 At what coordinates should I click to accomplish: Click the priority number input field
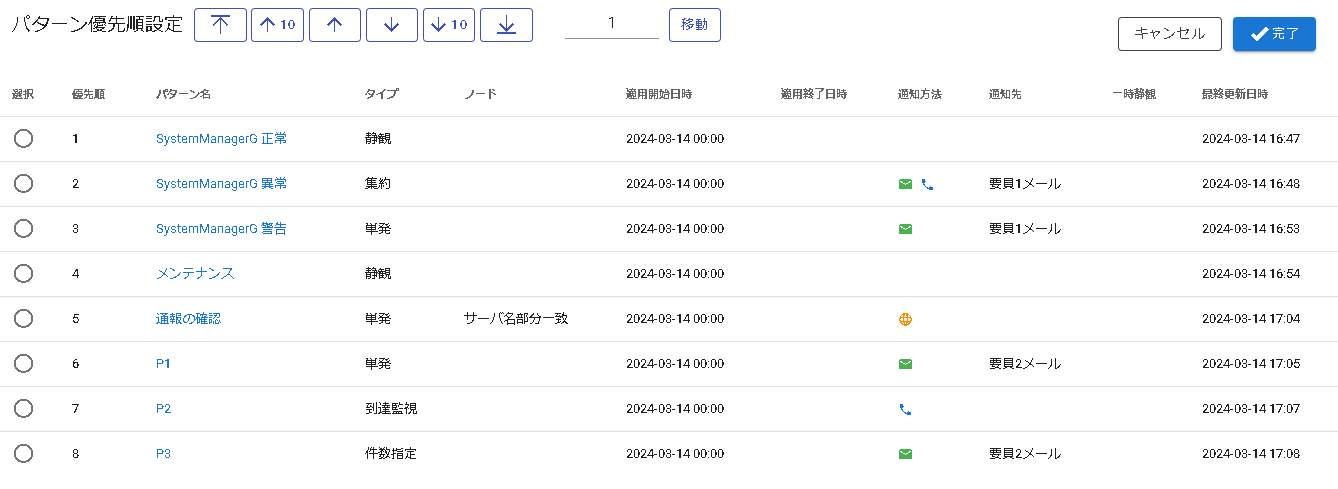[611, 24]
